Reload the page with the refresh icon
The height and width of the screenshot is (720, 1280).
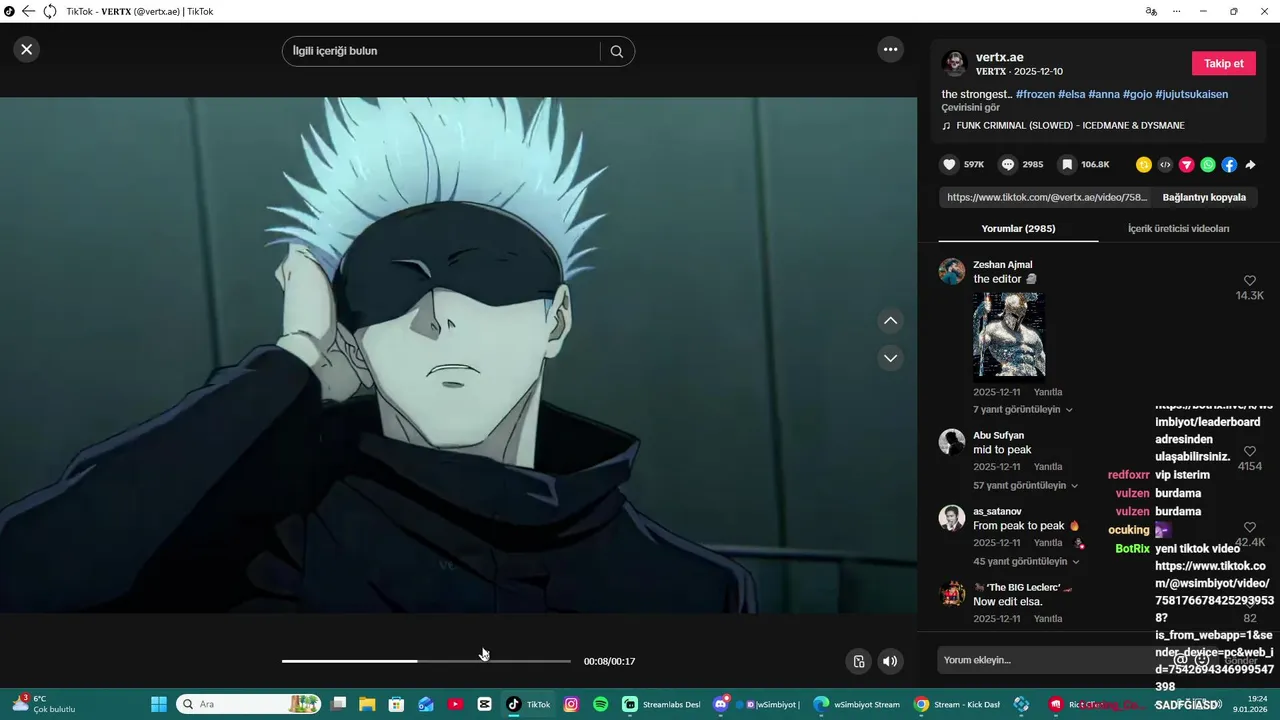point(49,11)
